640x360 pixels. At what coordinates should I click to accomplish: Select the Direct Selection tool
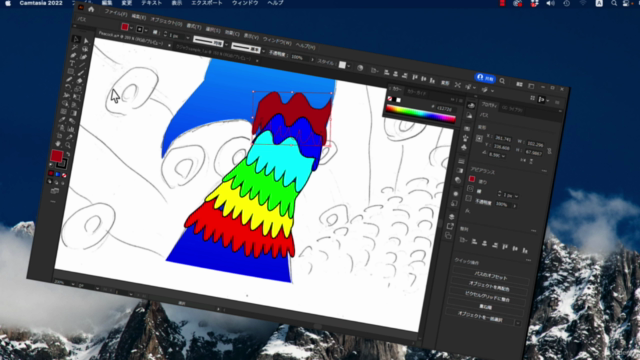tap(86, 41)
